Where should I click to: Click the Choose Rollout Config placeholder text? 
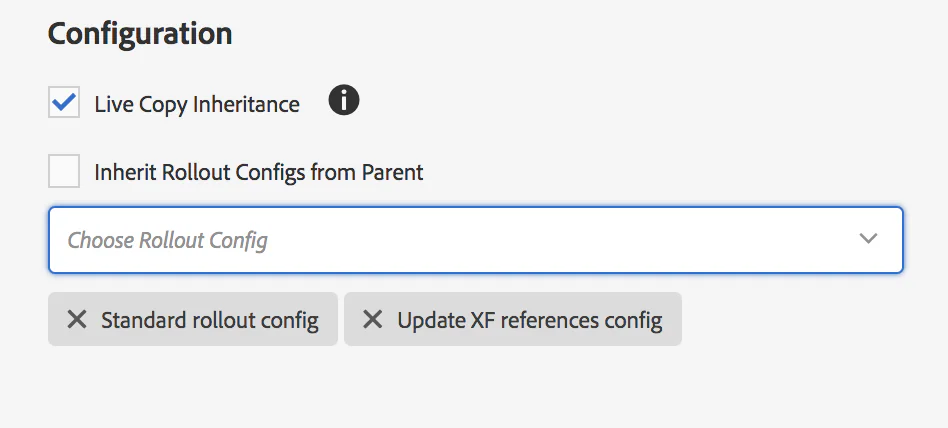point(167,241)
